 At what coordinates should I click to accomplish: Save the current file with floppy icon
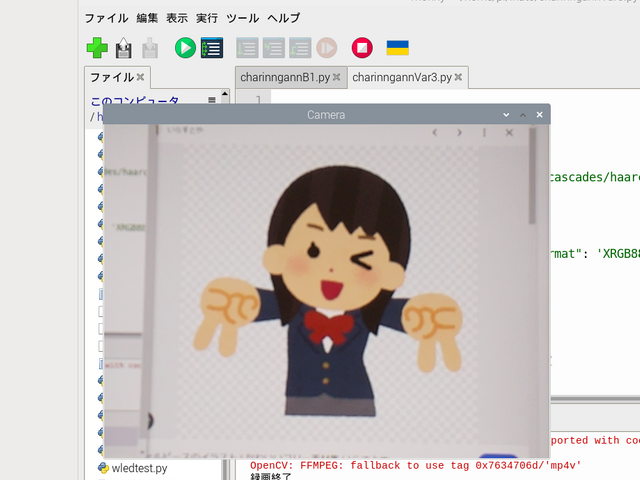(150, 48)
